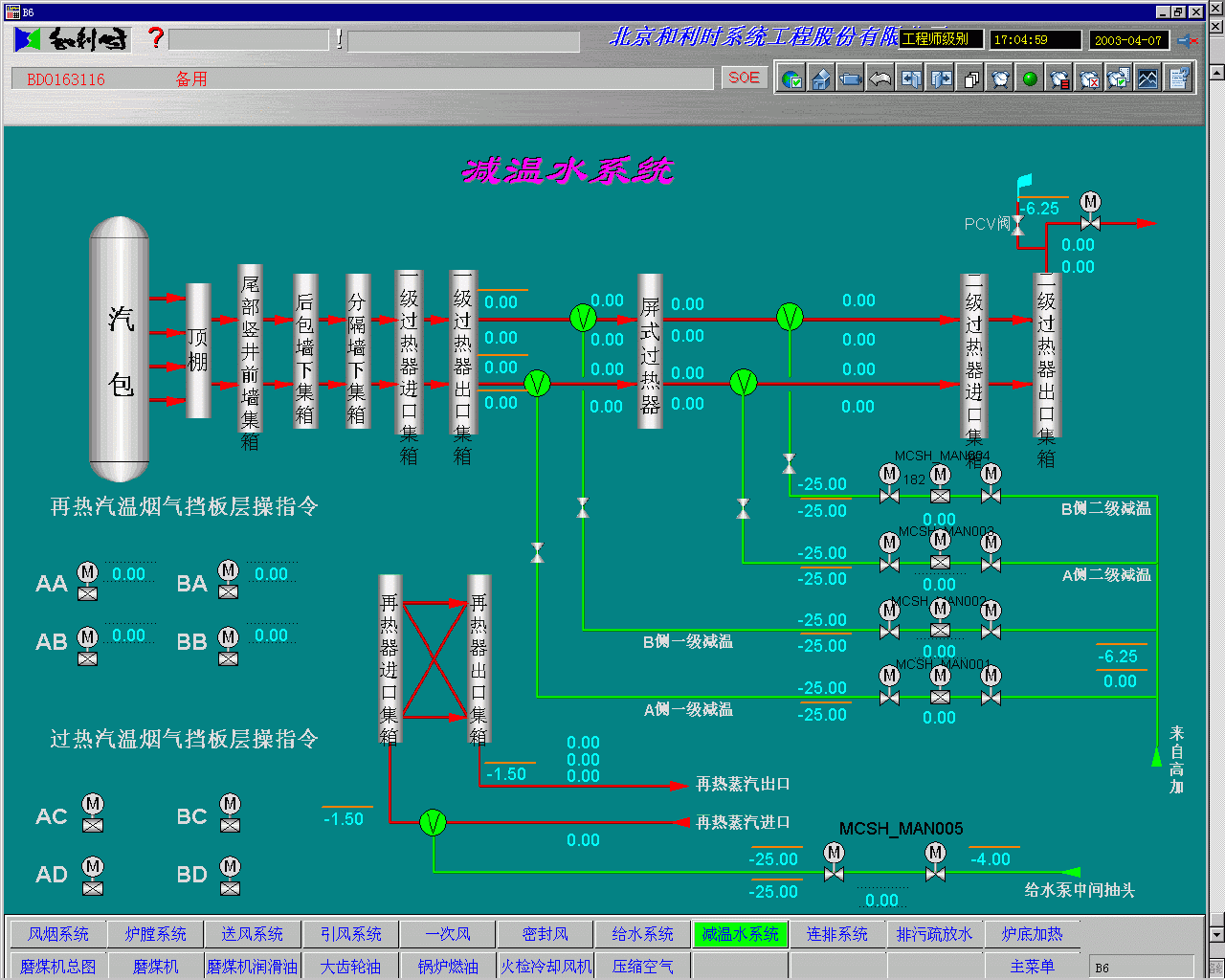Open alarm clock icon in toolbar
This screenshot has height=980, width=1225.
(x=1000, y=79)
